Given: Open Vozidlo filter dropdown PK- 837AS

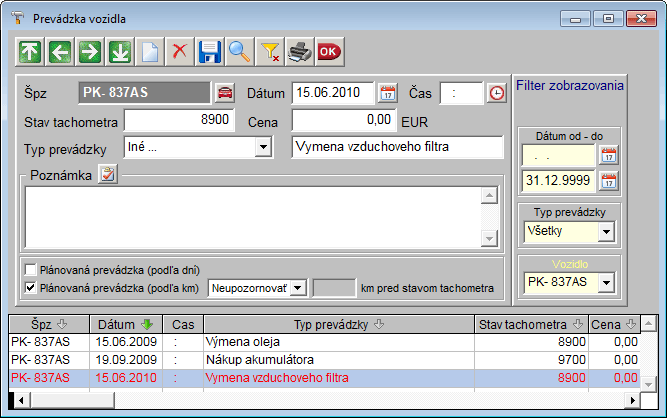Looking at the screenshot, I should (606, 283).
